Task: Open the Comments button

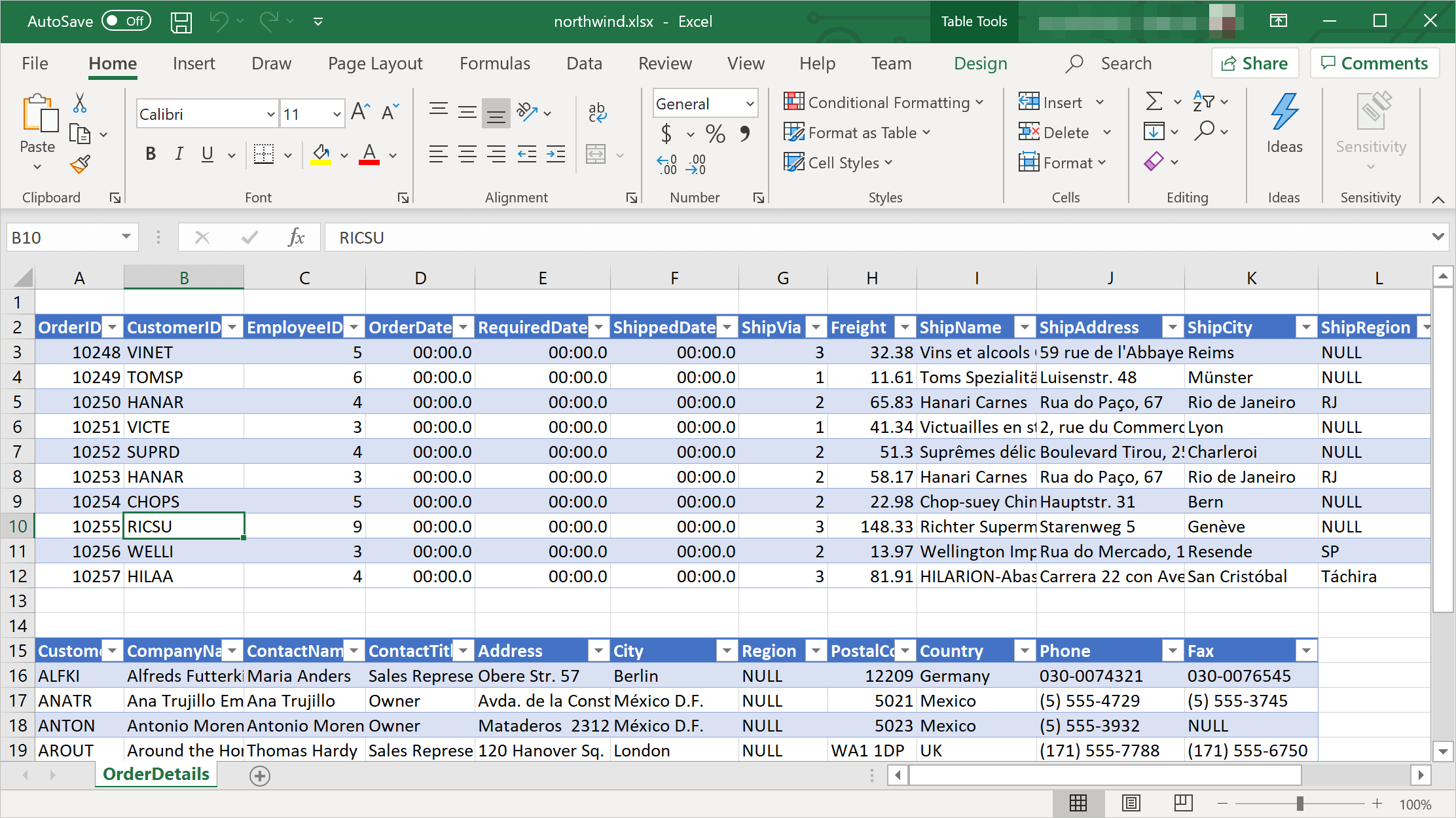Action: 1374,64
